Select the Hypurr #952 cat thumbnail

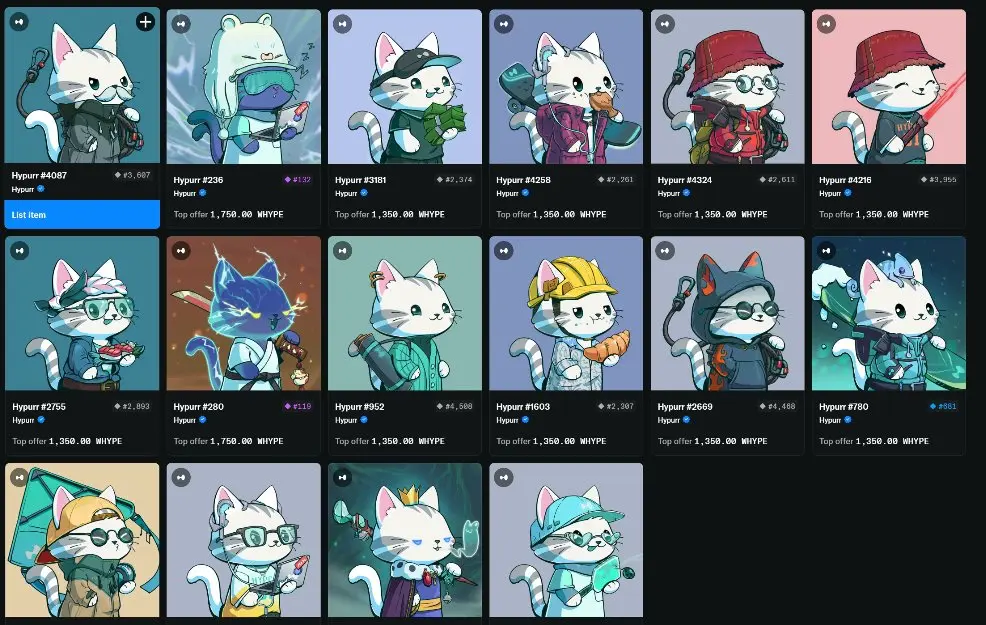405,313
